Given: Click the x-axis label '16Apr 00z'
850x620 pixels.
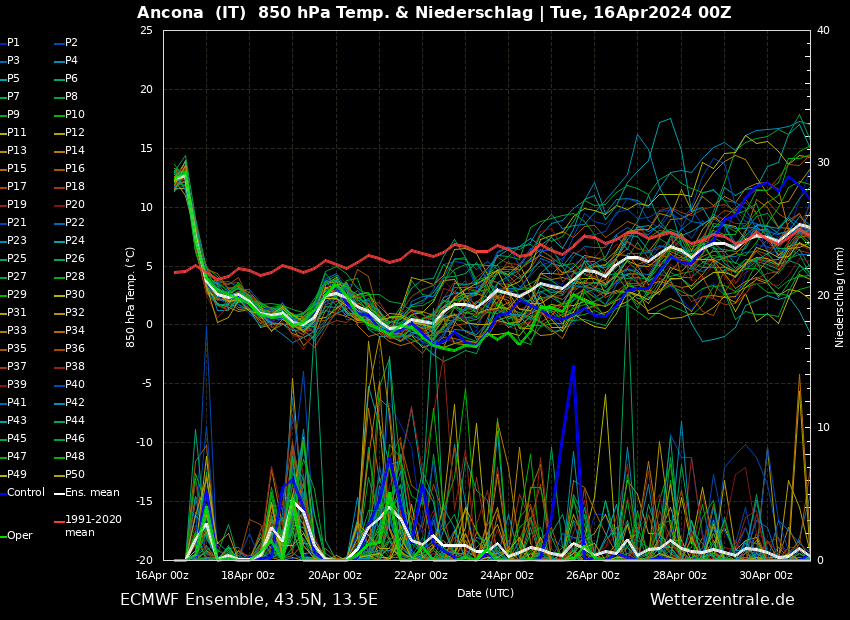Looking at the screenshot, I should (162, 576).
